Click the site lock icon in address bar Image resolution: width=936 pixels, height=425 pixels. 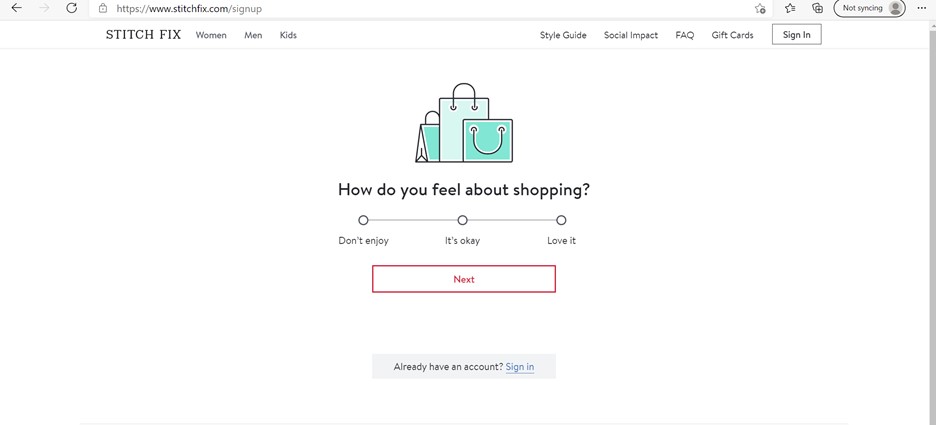point(103,8)
